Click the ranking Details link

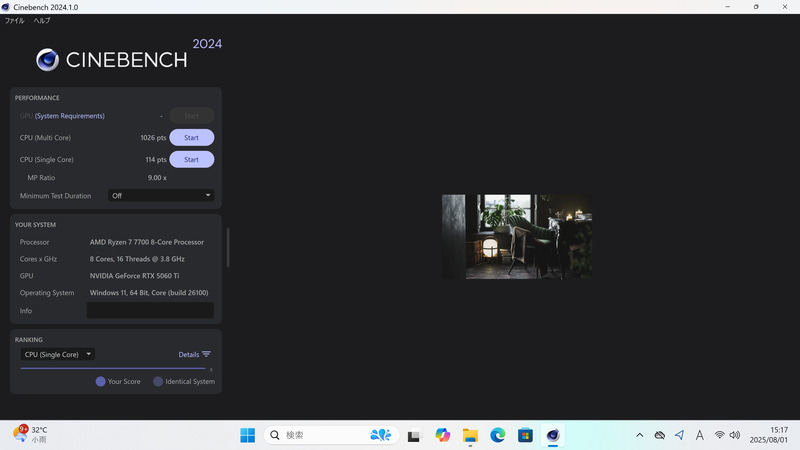point(189,355)
